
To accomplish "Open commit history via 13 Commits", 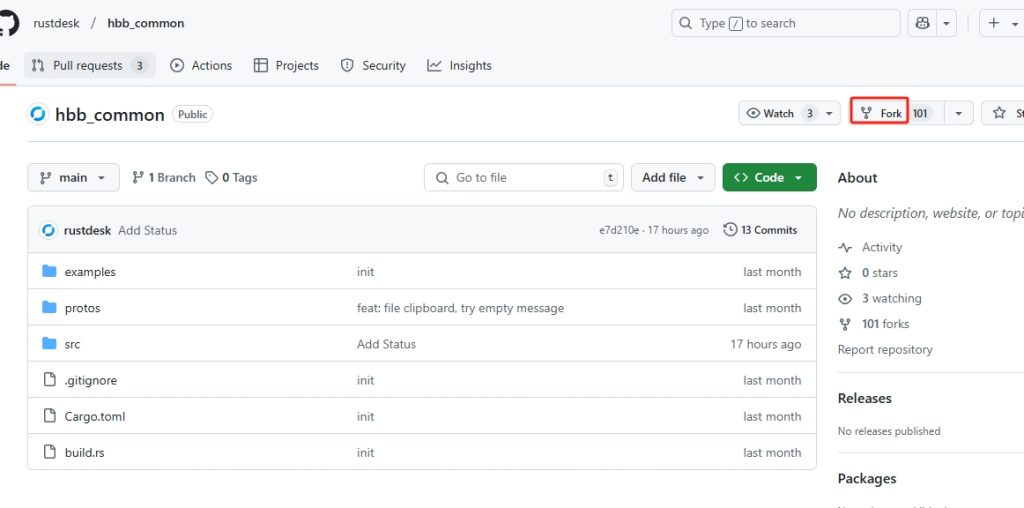I will (760, 230).
